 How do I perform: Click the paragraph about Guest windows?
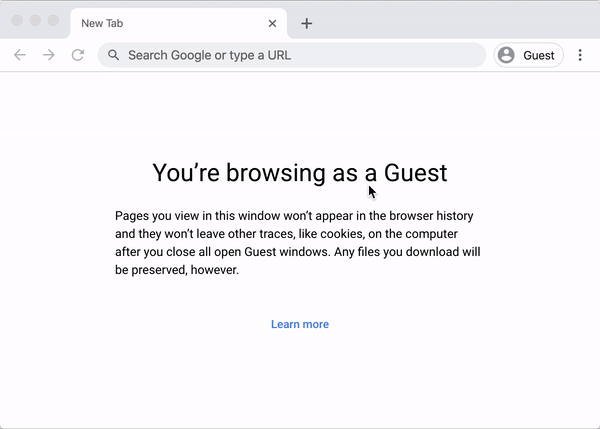(298, 243)
